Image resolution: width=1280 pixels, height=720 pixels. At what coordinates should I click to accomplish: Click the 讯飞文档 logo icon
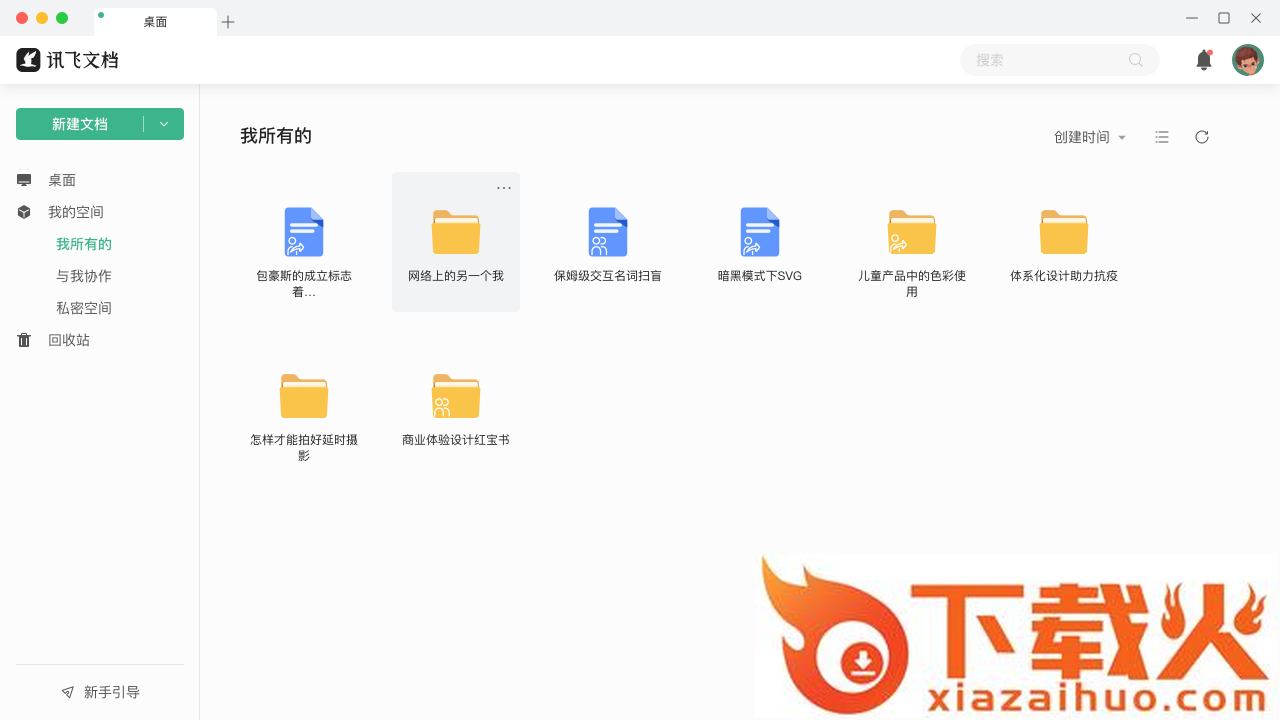coord(28,60)
